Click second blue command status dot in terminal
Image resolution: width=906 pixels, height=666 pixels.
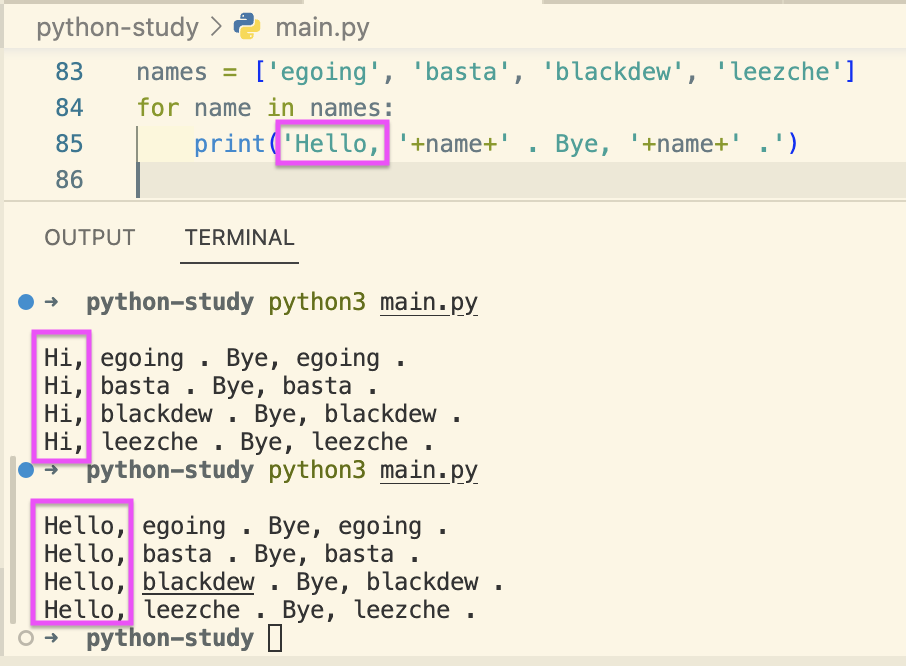coord(26,470)
